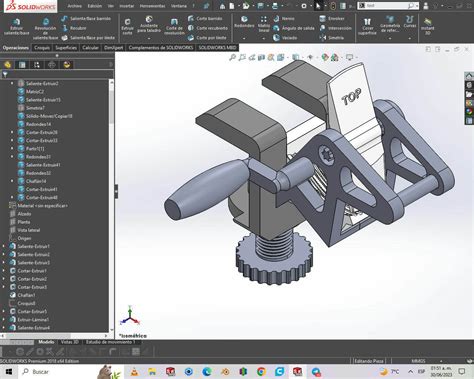The height and width of the screenshot is (379, 474).
Task: Open Insertar menu
Action: pyautogui.click(x=127, y=6)
